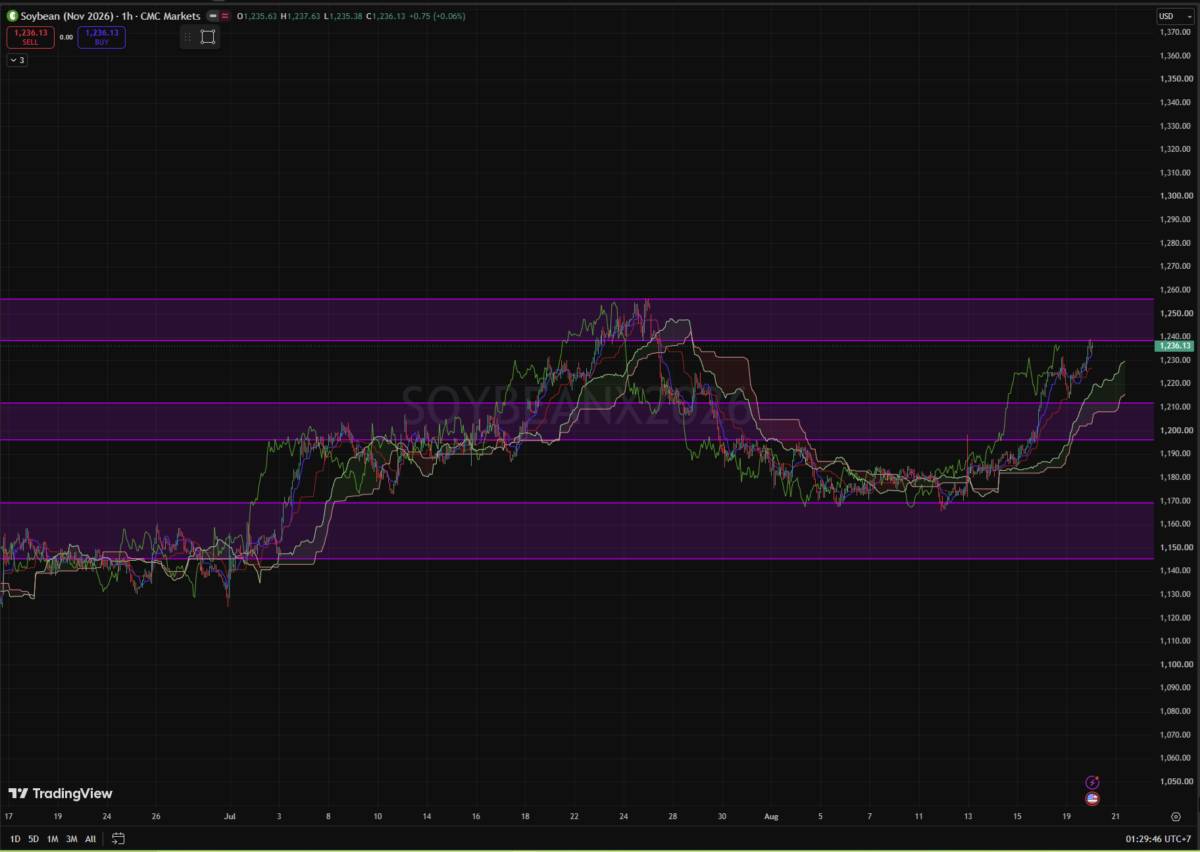
Task: Switch range to 5D
Action: coord(33,838)
